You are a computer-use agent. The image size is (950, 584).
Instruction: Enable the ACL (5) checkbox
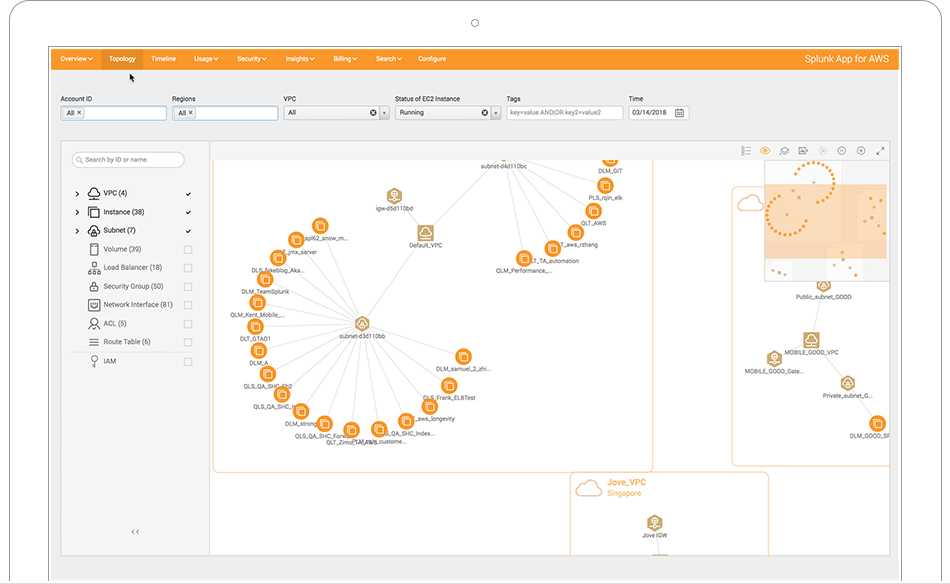188,324
